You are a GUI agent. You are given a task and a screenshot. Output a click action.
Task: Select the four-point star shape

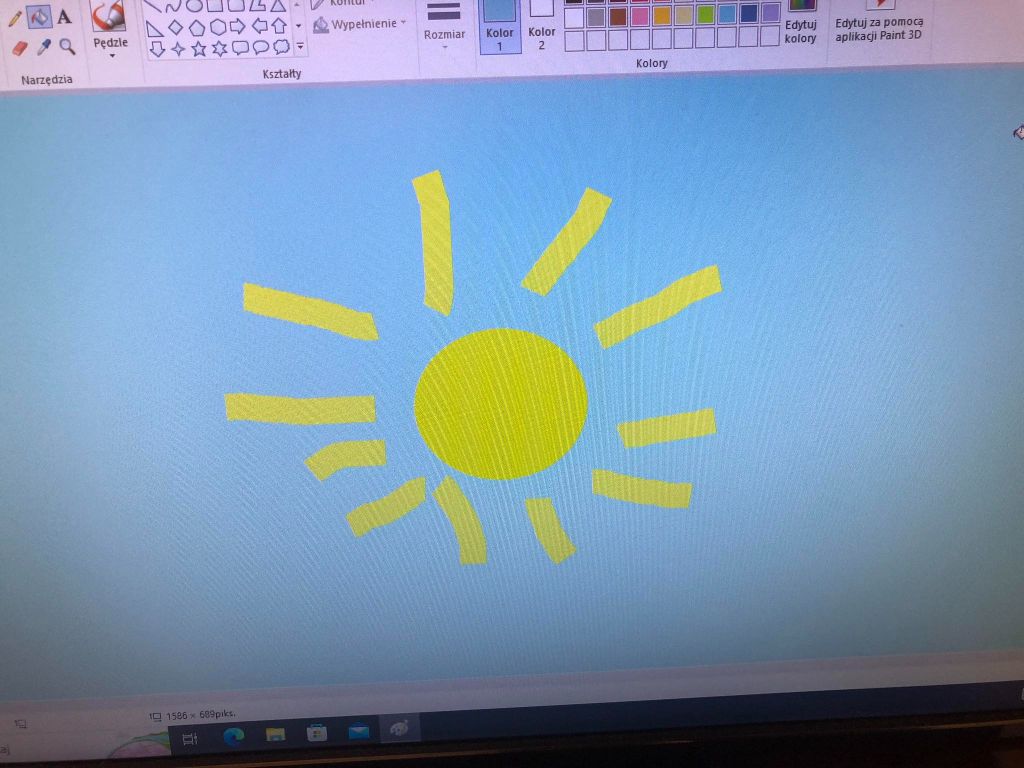tap(178, 49)
